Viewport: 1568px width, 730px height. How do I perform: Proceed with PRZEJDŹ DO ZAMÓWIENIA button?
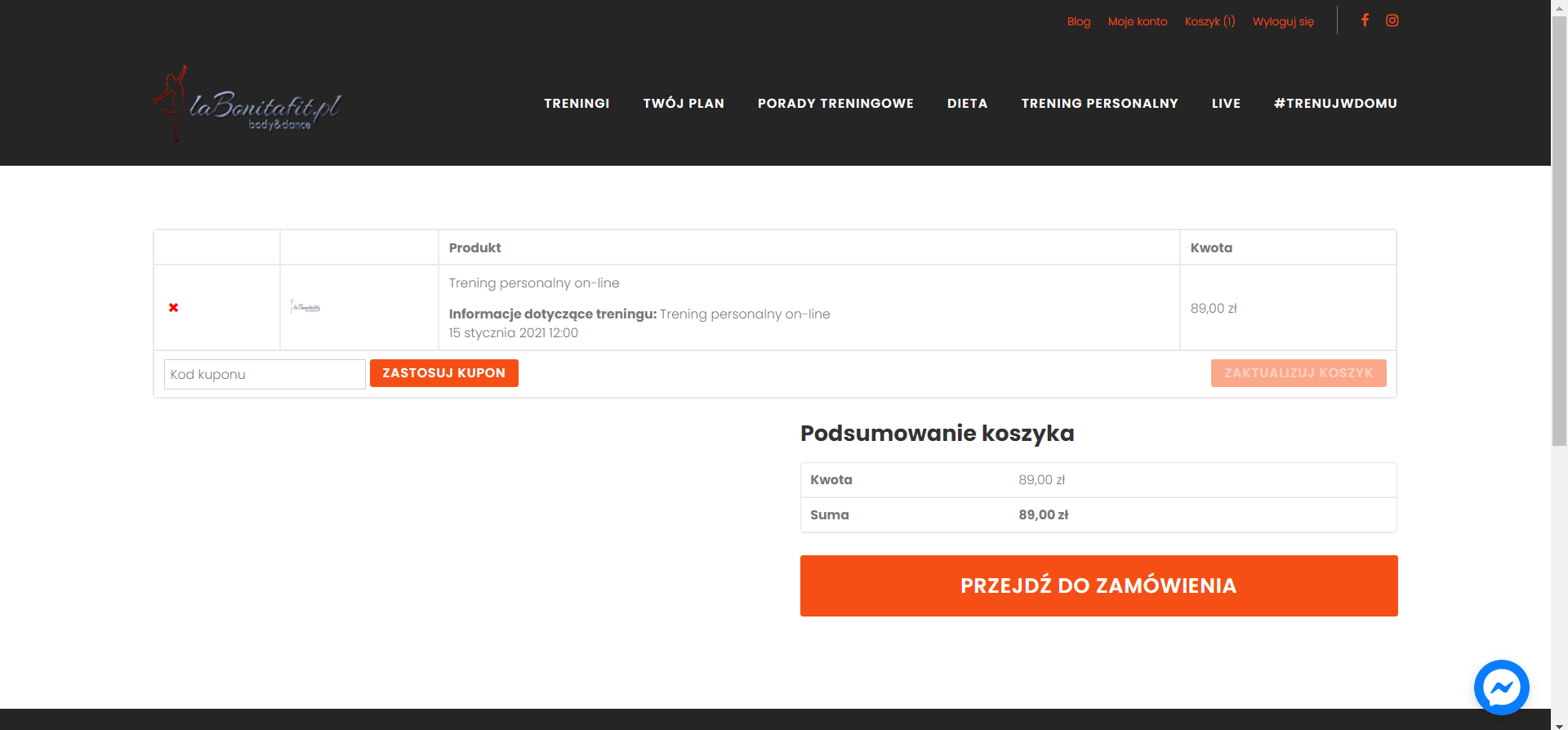click(x=1098, y=585)
